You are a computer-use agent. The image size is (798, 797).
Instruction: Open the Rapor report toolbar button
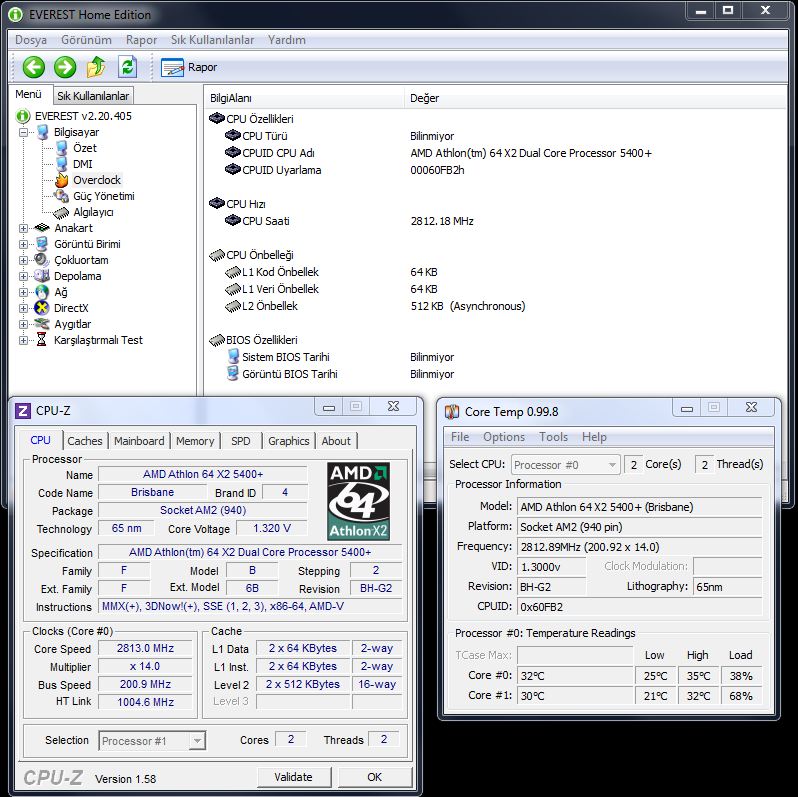(189, 67)
